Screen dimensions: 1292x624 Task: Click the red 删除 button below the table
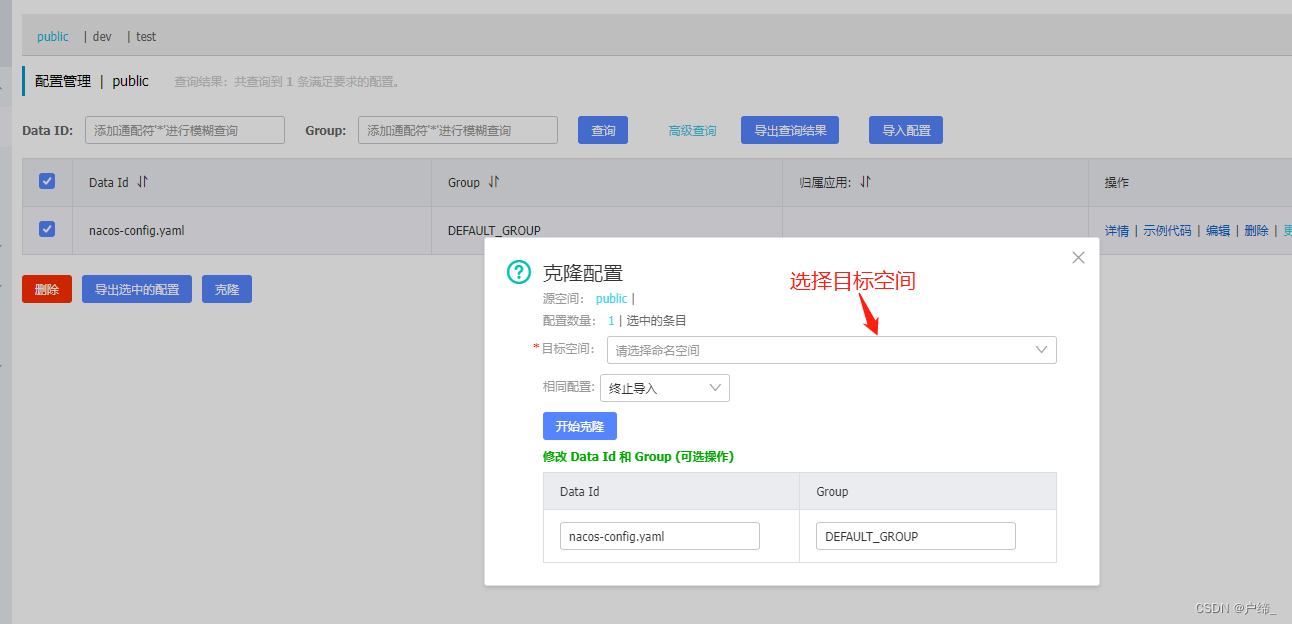(x=46, y=288)
